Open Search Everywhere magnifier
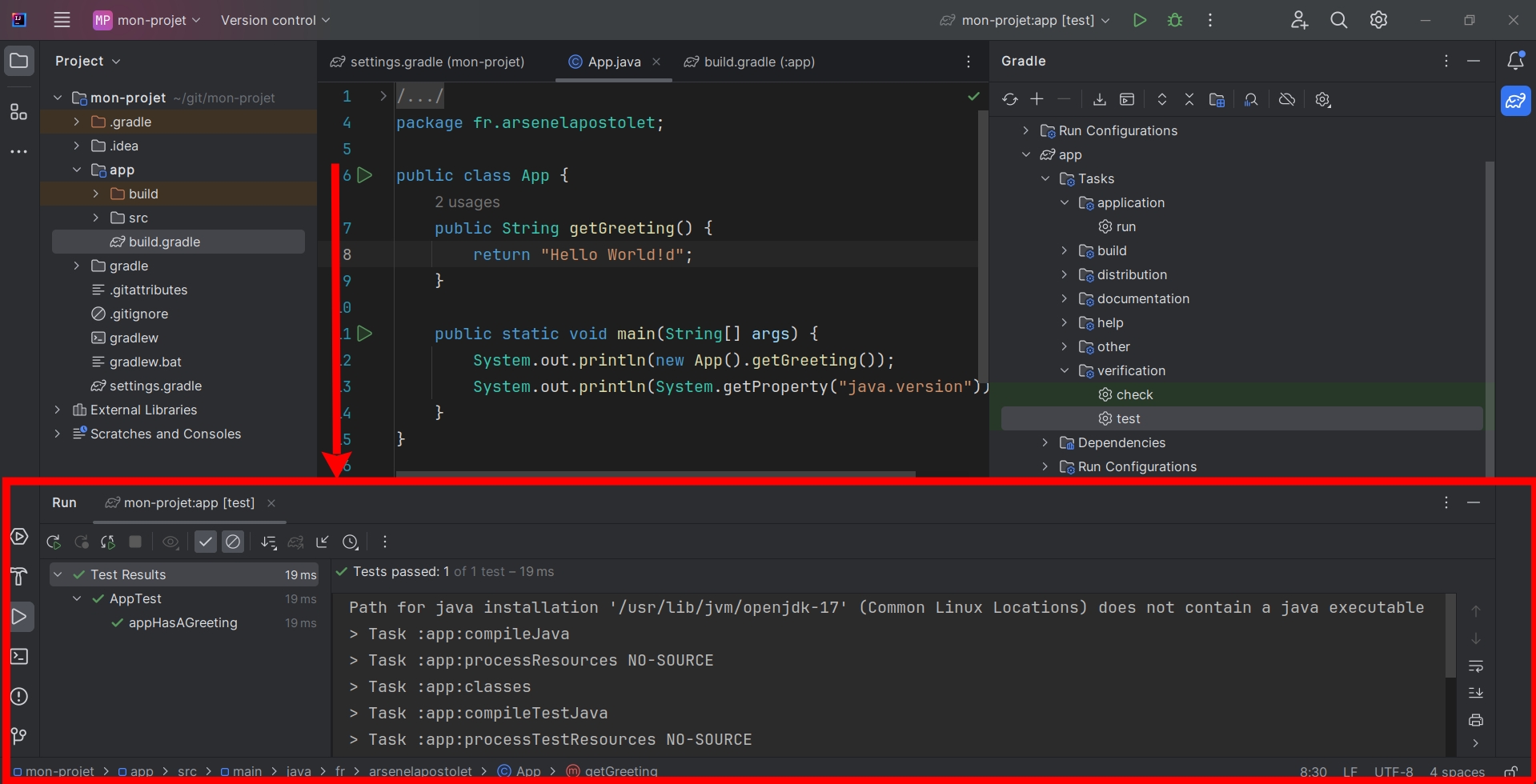This screenshot has height=784, width=1536. 1338,20
